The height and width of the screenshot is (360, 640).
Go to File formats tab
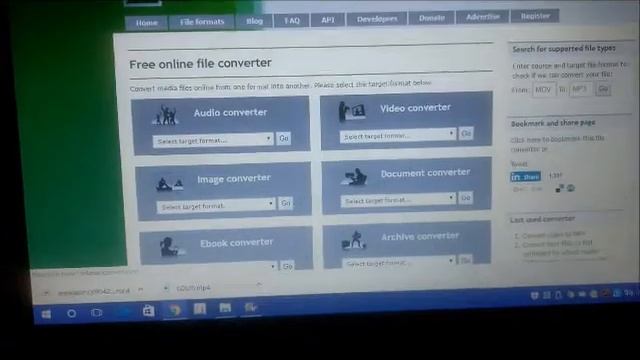(x=202, y=22)
